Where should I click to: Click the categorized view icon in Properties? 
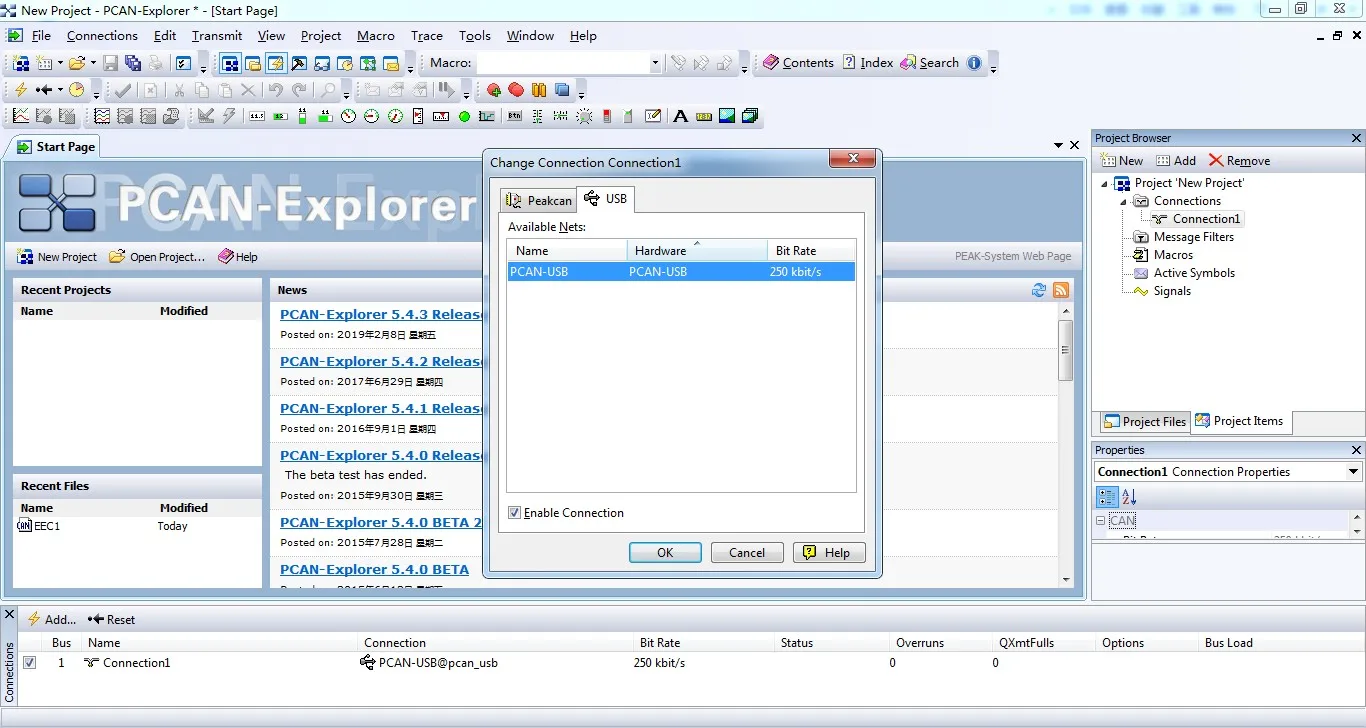click(1107, 497)
